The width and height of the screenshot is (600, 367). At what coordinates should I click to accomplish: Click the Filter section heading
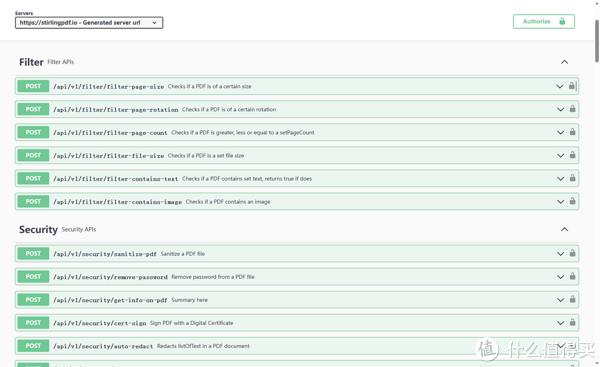[31, 62]
